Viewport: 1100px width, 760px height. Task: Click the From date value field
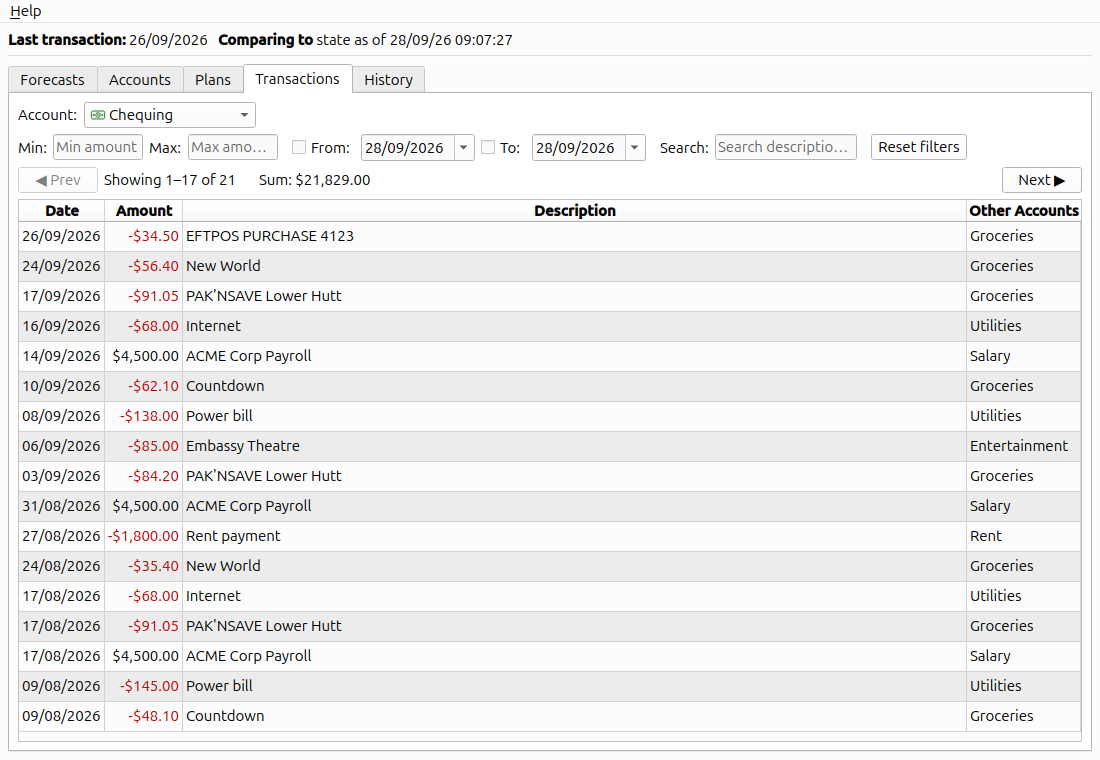click(x=408, y=148)
